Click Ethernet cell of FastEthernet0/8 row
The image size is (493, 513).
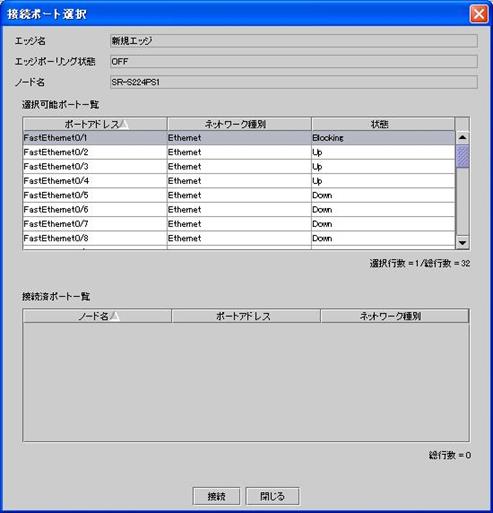tap(239, 238)
